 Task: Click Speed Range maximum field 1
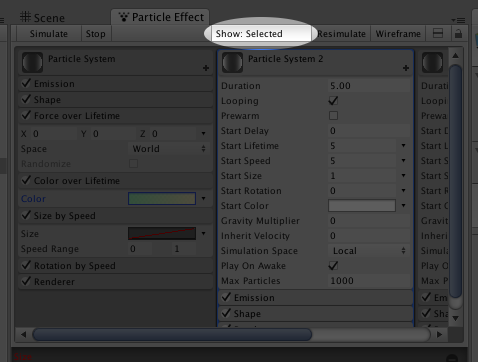(184, 249)
